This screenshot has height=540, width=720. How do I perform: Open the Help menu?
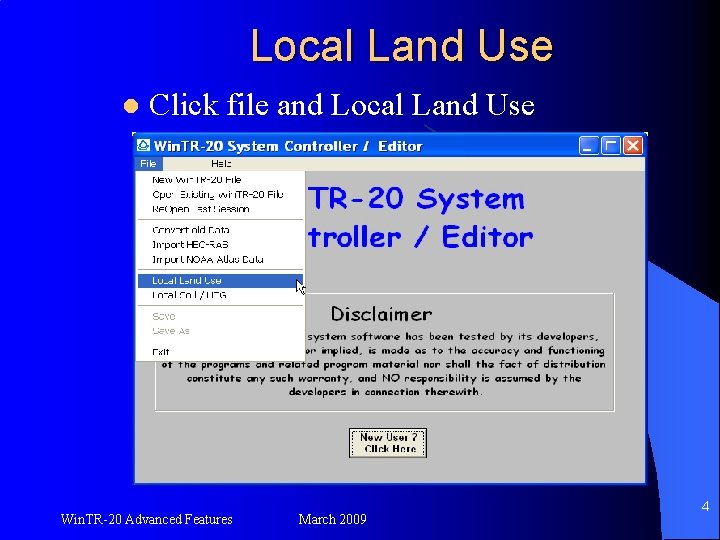click(x=221, y=163)
